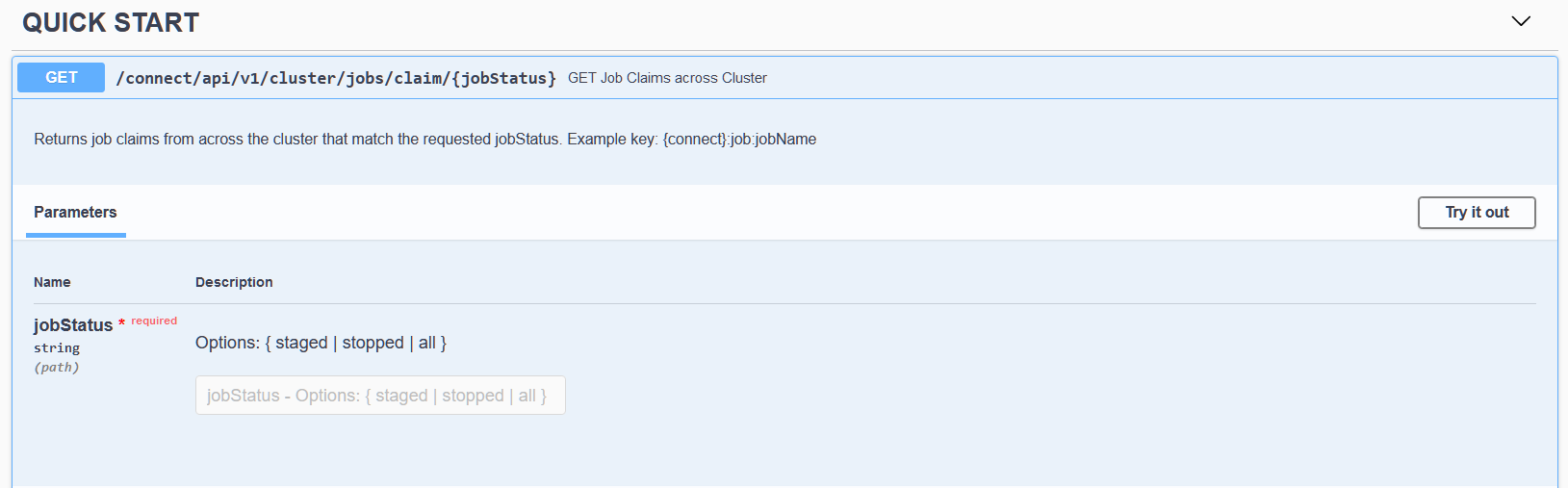This screenshot has width=1568, height=488.
Task: Click the blue GET method badge
Action: tap(61, 77)
